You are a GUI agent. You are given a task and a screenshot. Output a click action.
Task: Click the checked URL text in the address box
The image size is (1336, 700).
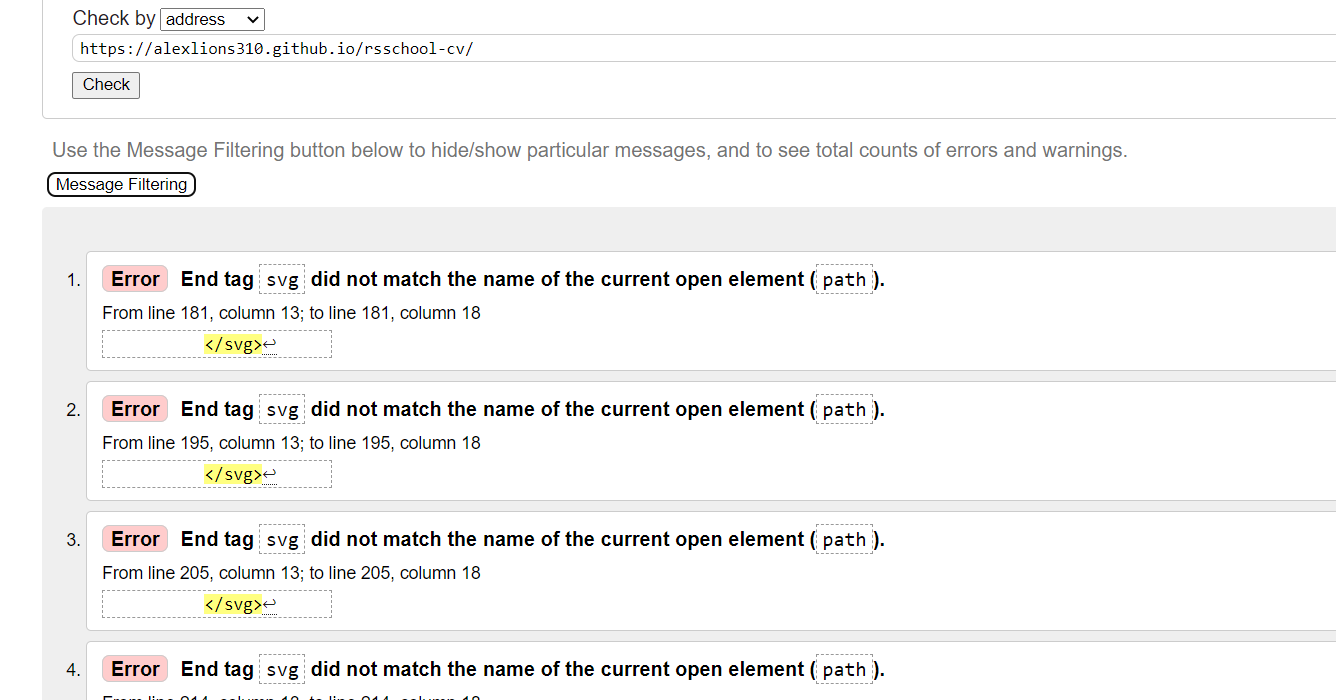276,48
